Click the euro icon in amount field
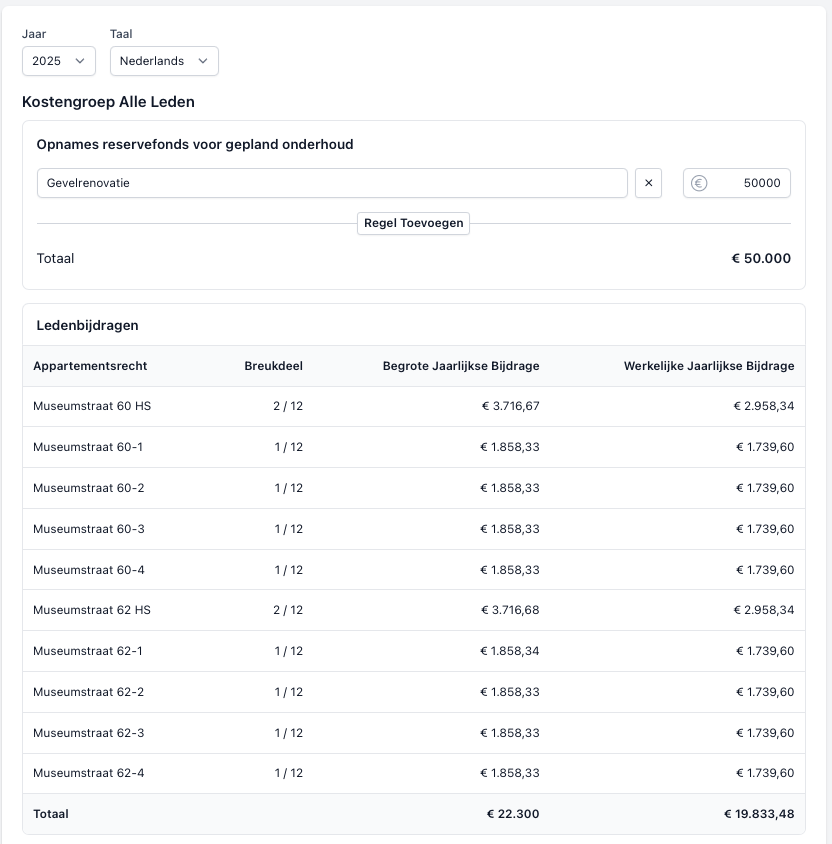The image size is (832, 844). pyautogui.click(x=699, y=183)
